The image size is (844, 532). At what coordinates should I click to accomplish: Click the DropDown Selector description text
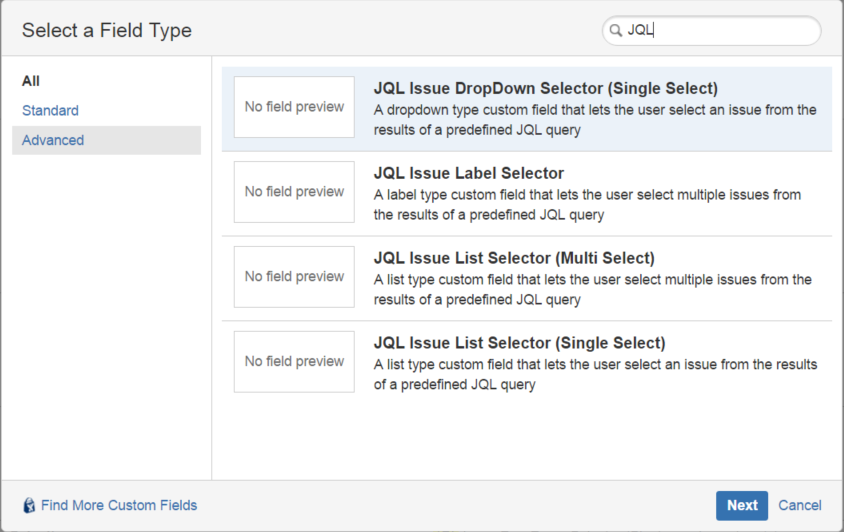(594, 120)
